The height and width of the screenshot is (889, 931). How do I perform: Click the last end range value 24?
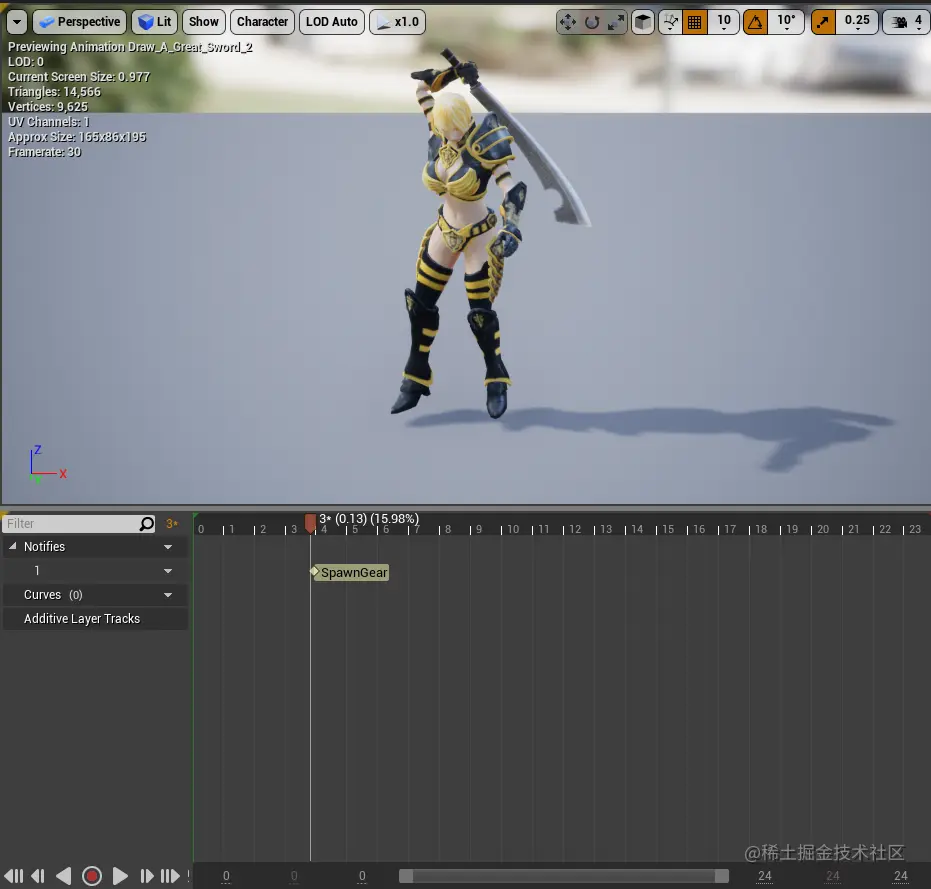(x=900, y=876)
